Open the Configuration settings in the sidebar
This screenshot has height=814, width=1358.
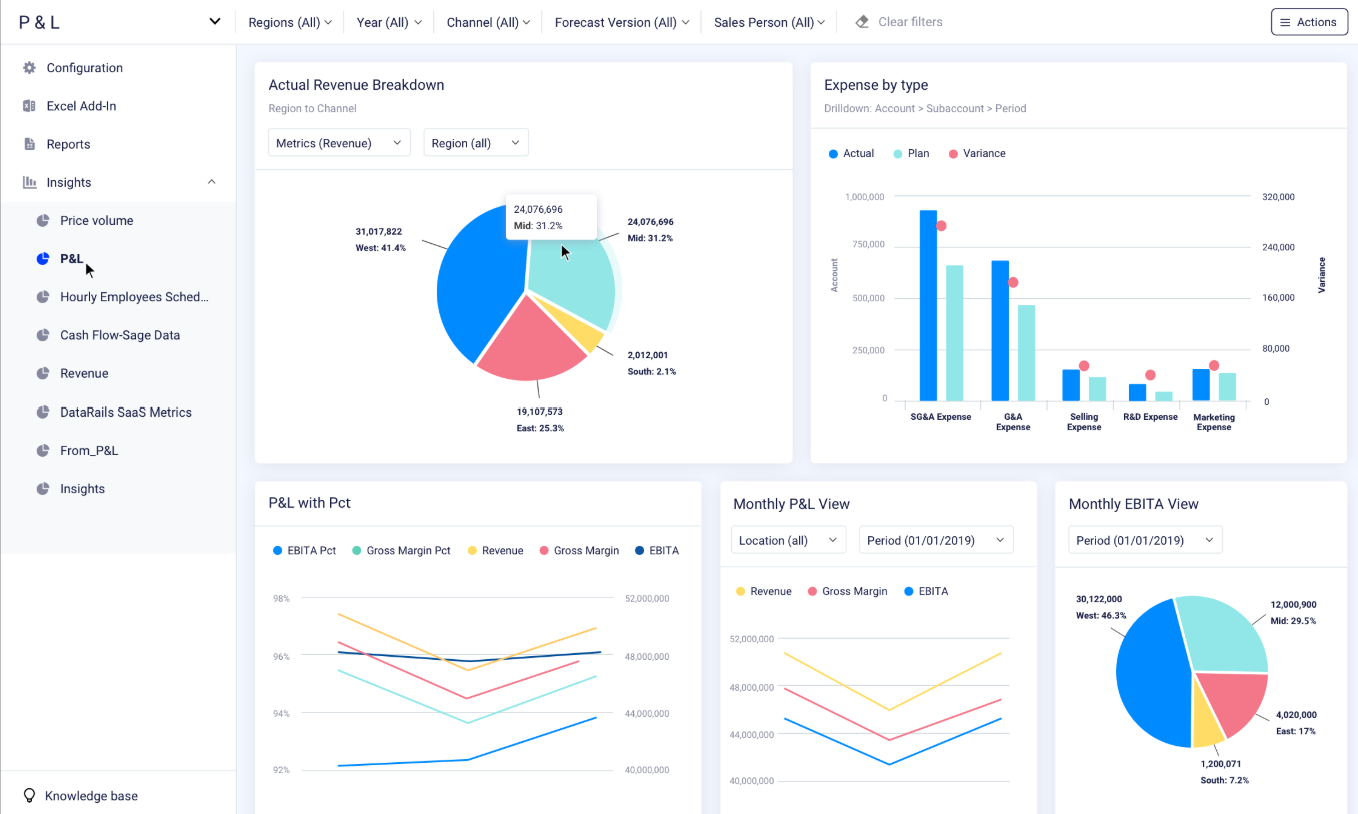[x=31, y=67]
